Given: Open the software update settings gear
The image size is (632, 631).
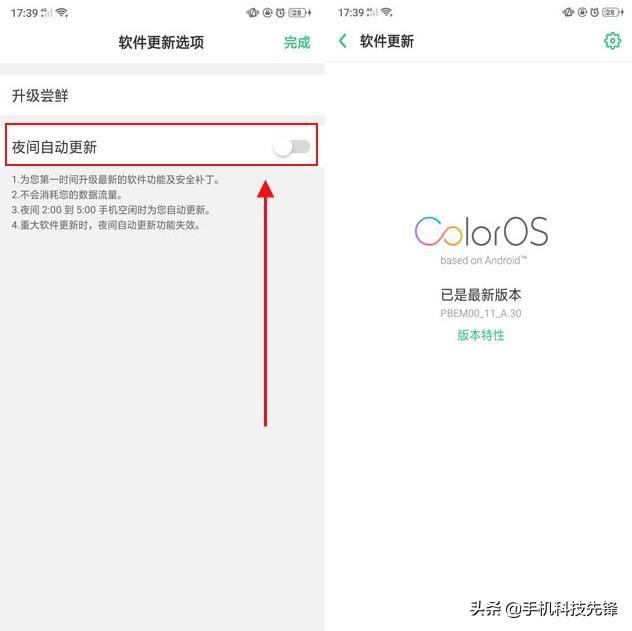Looking at the screenshot, I should 612,41.
